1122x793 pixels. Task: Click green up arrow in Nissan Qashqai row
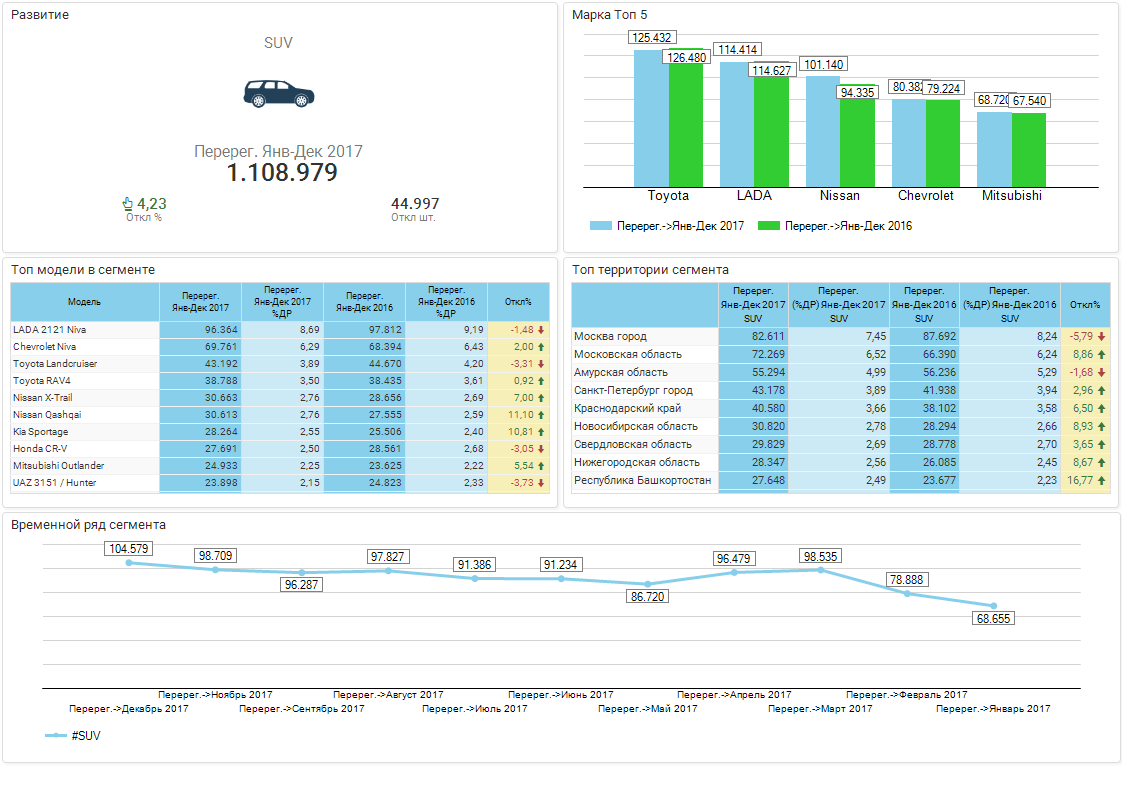pyautogui.click(x=541, y=415)
